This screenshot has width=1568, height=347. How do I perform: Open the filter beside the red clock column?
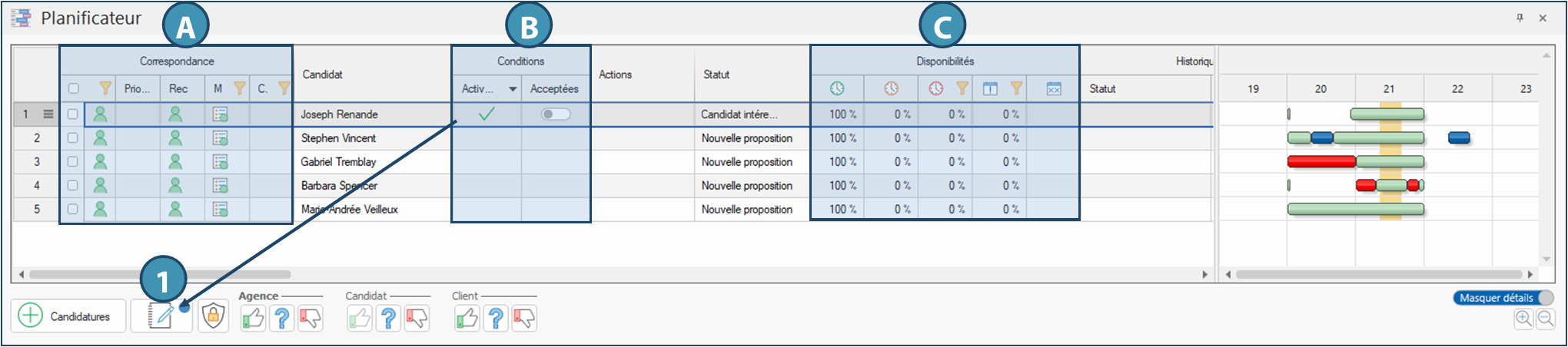[962, 89]
